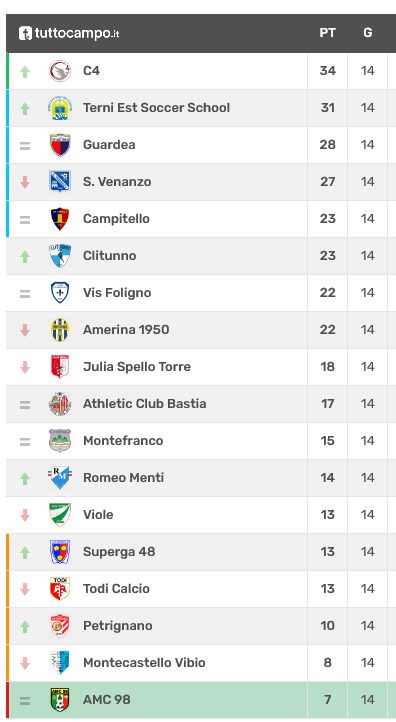The height and width of the screenshot is (722, 396).
Task: Select the Vis Foligno points cell
Action: click(327, 293)
